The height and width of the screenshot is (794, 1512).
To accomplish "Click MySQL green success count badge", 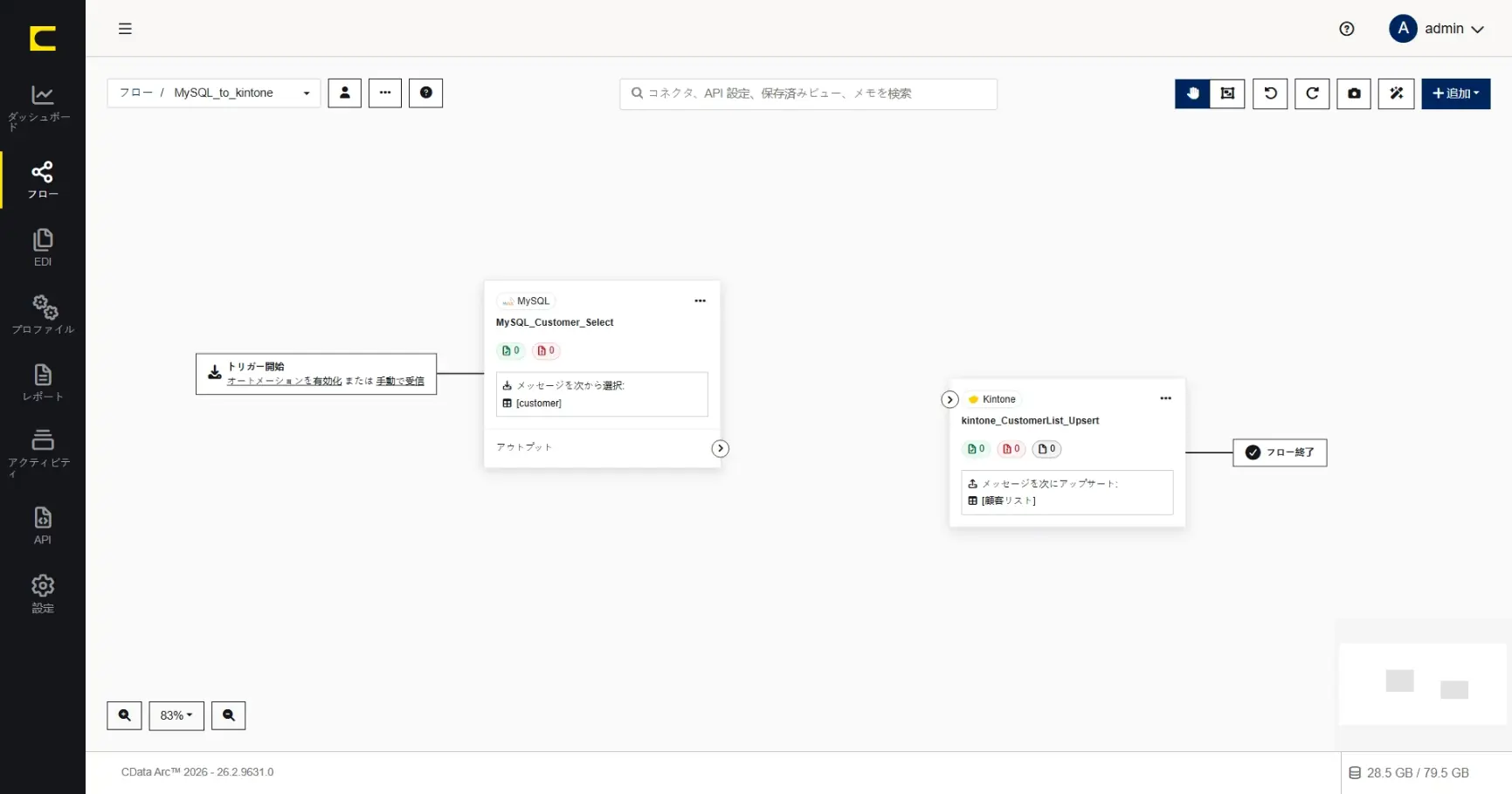I will tap(511, 350).
